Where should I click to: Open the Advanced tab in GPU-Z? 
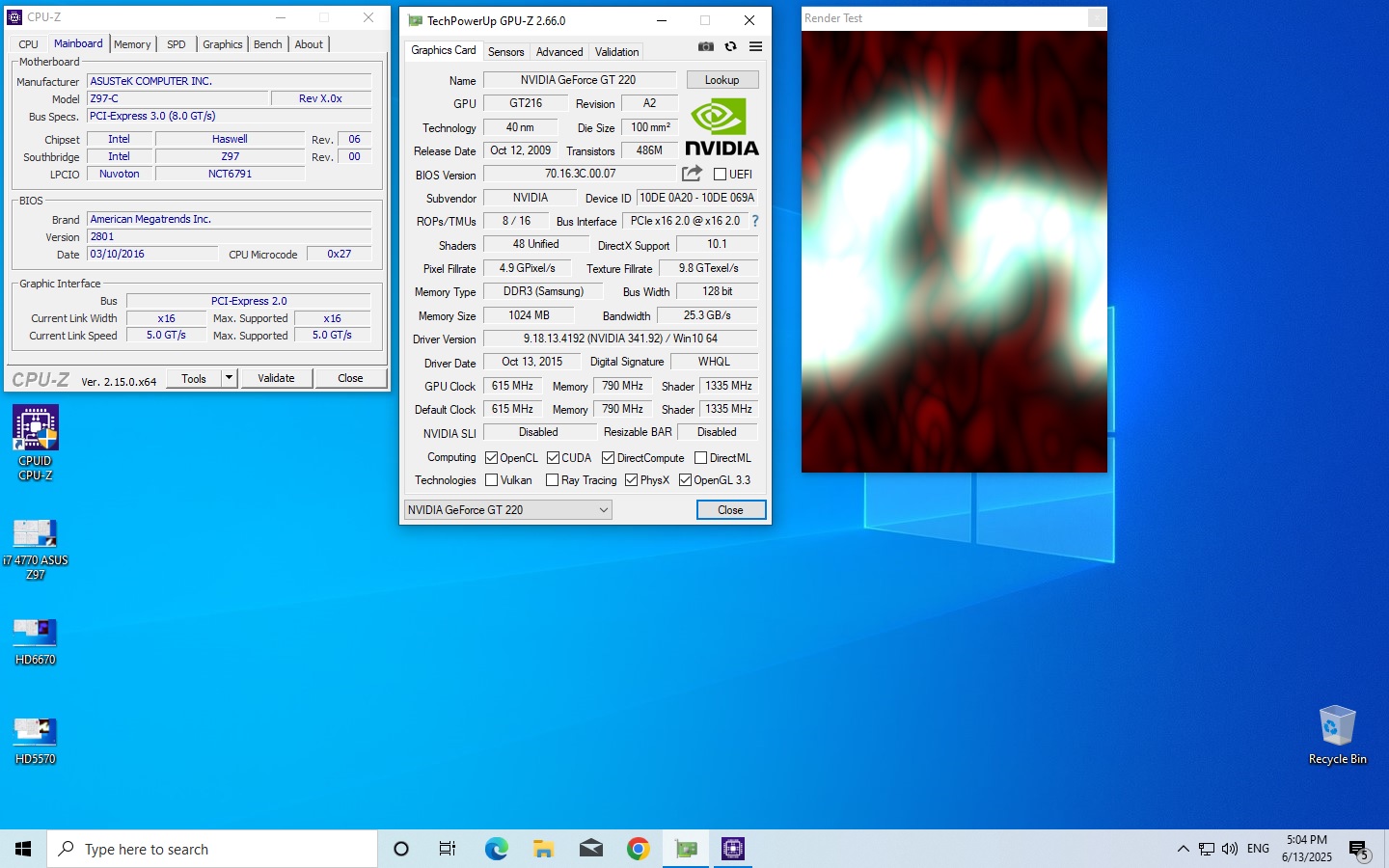[559, 52]
